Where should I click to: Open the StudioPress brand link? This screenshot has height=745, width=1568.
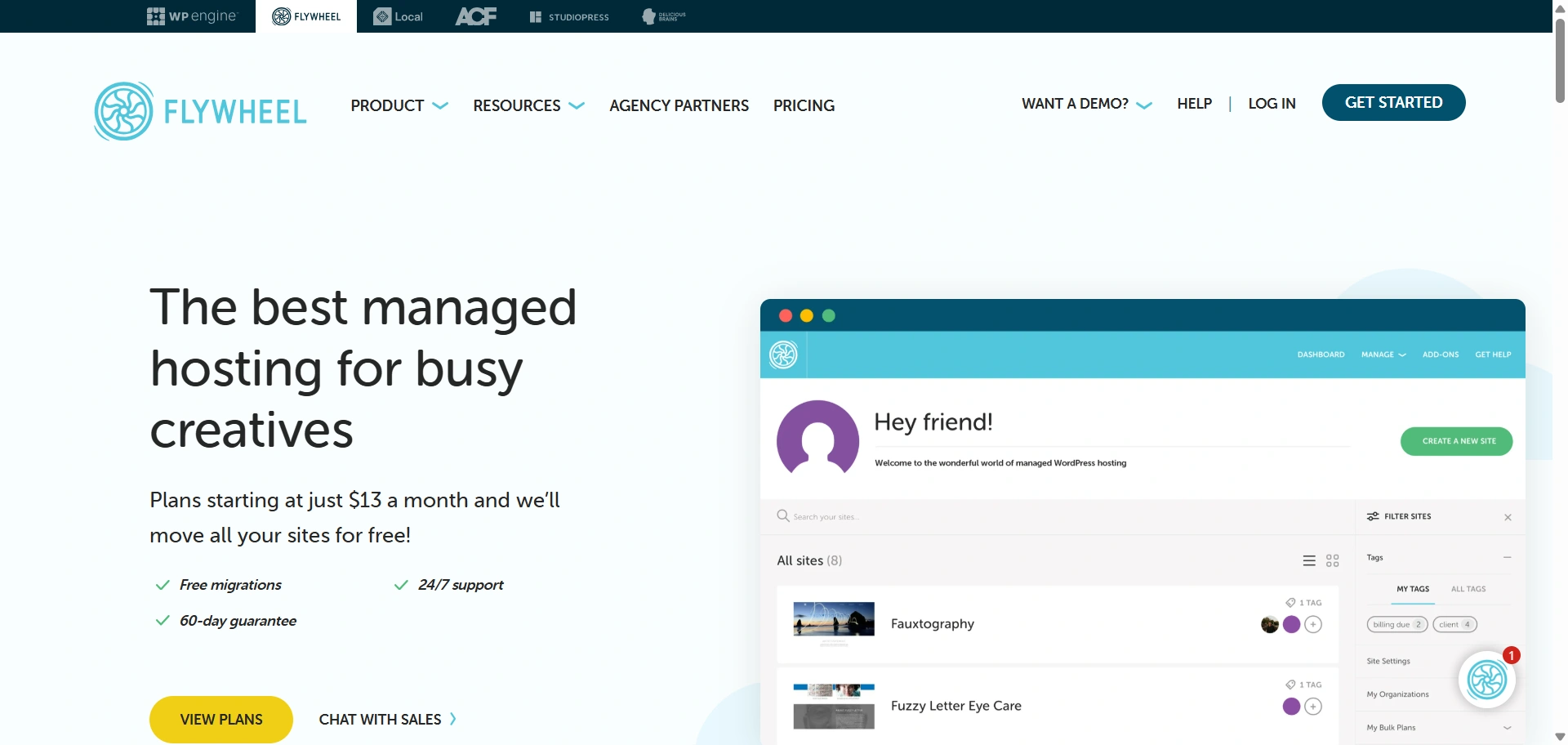tap(569, 16)
